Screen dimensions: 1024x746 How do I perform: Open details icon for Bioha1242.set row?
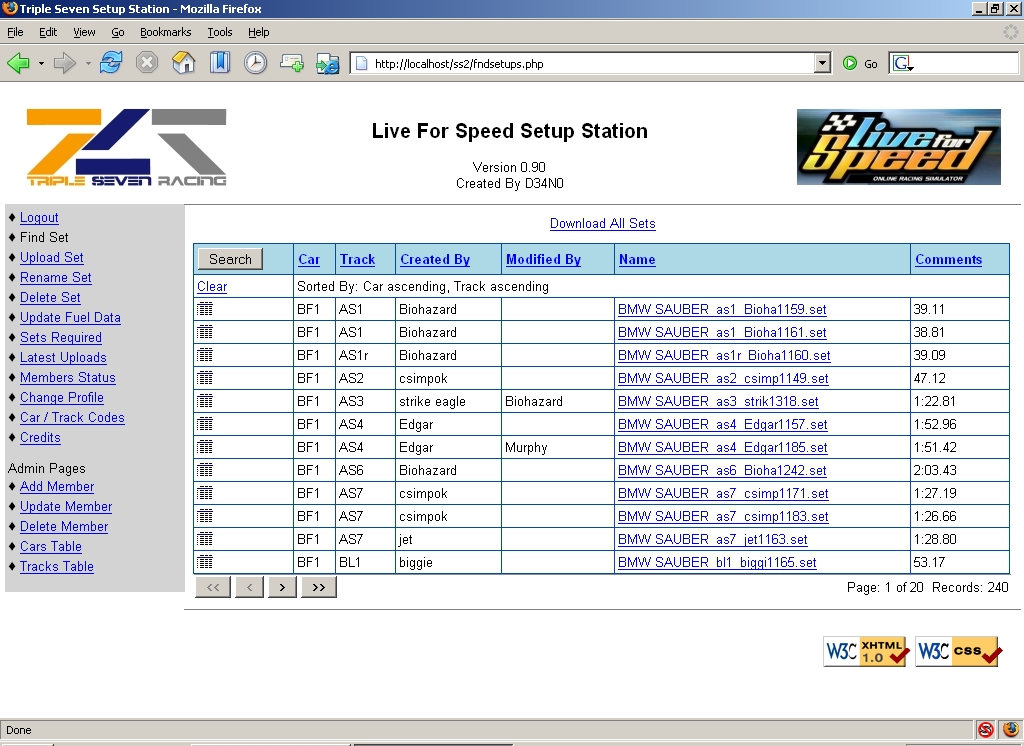(205, 470)
